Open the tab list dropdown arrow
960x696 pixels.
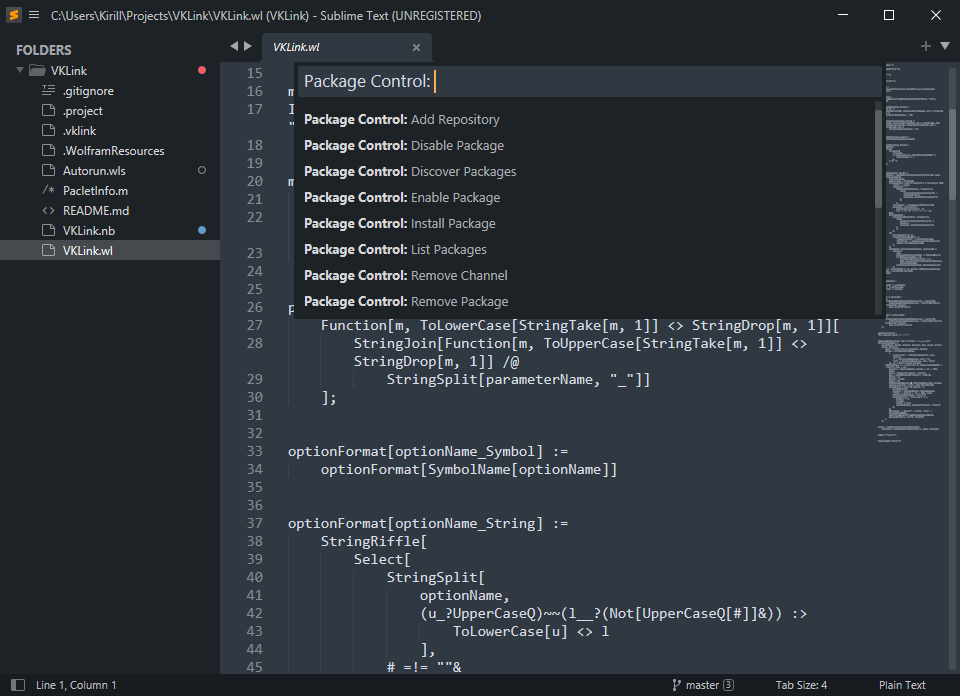click(x=945, y=46)
